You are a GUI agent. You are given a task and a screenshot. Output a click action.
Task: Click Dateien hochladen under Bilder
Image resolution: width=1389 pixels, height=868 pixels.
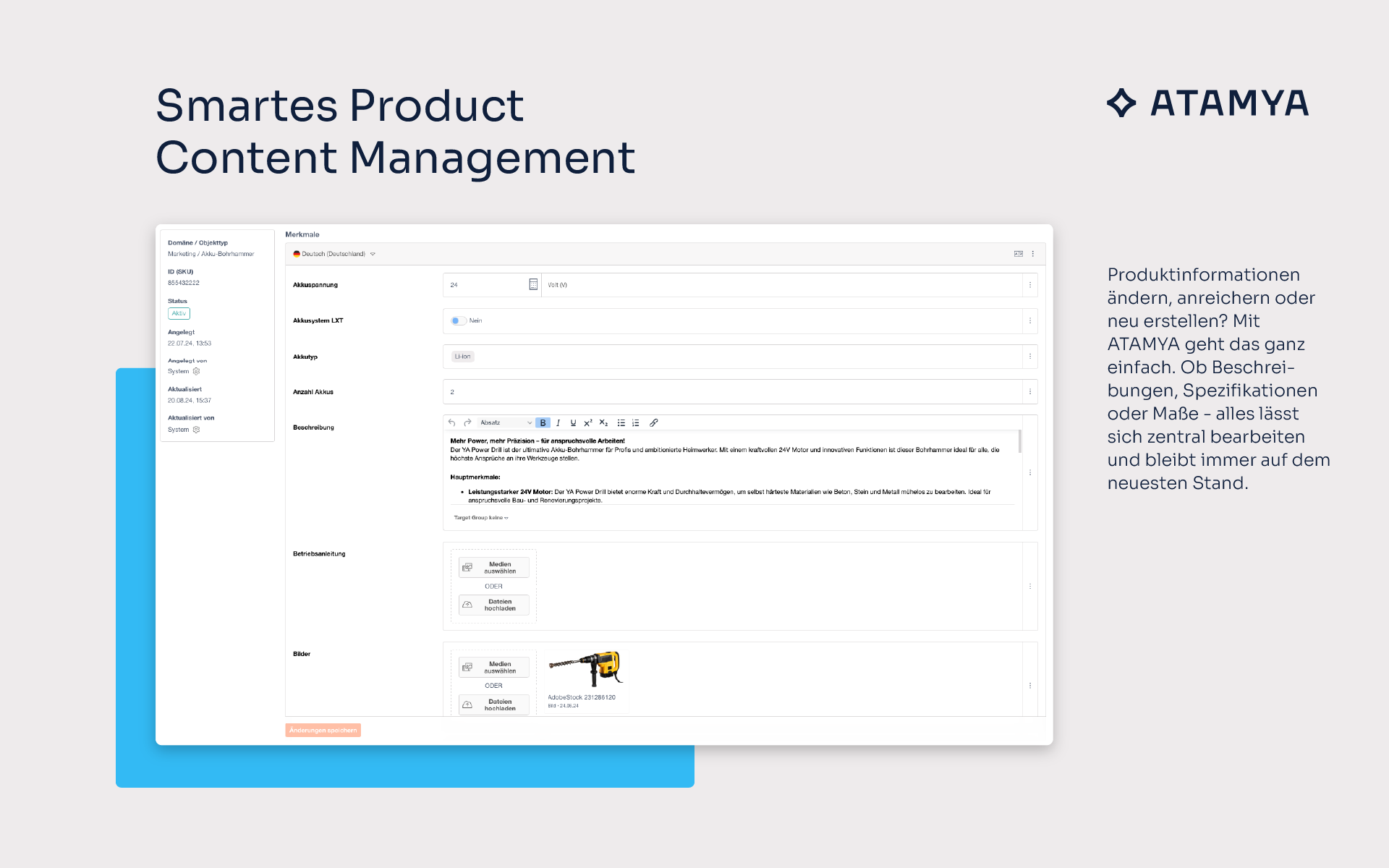494,705
